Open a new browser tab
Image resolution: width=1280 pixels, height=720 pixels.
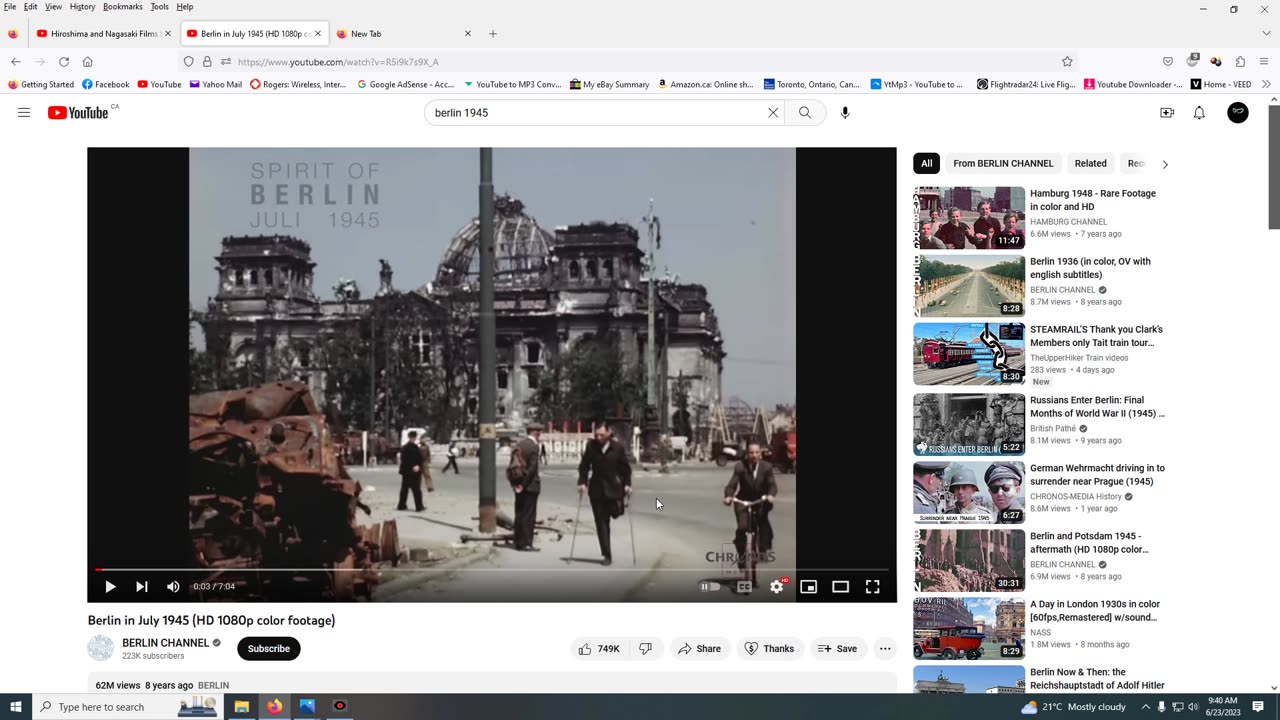pyautogui.click(x=493, y=34)
